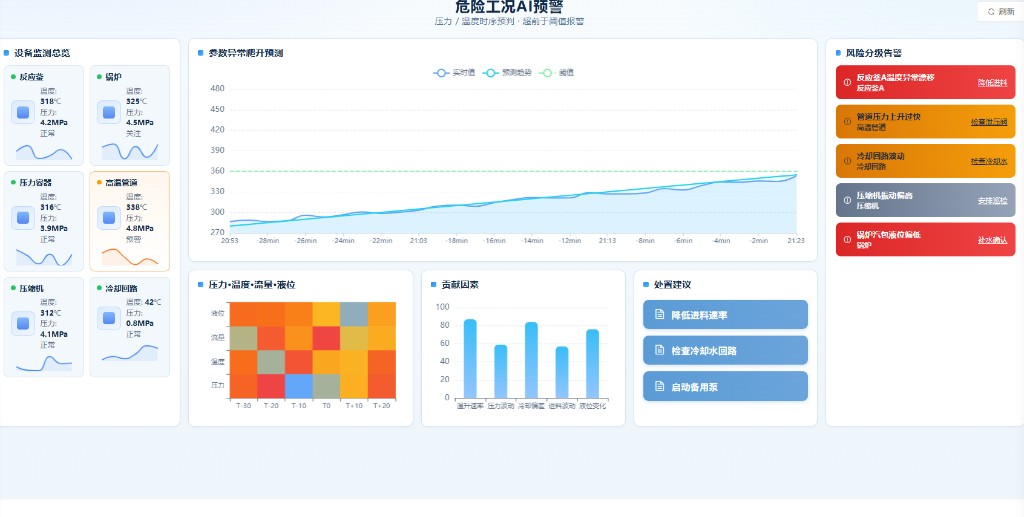Open the 压缩机 device icon
The image size is (1024, 517).
coord(23,323)
